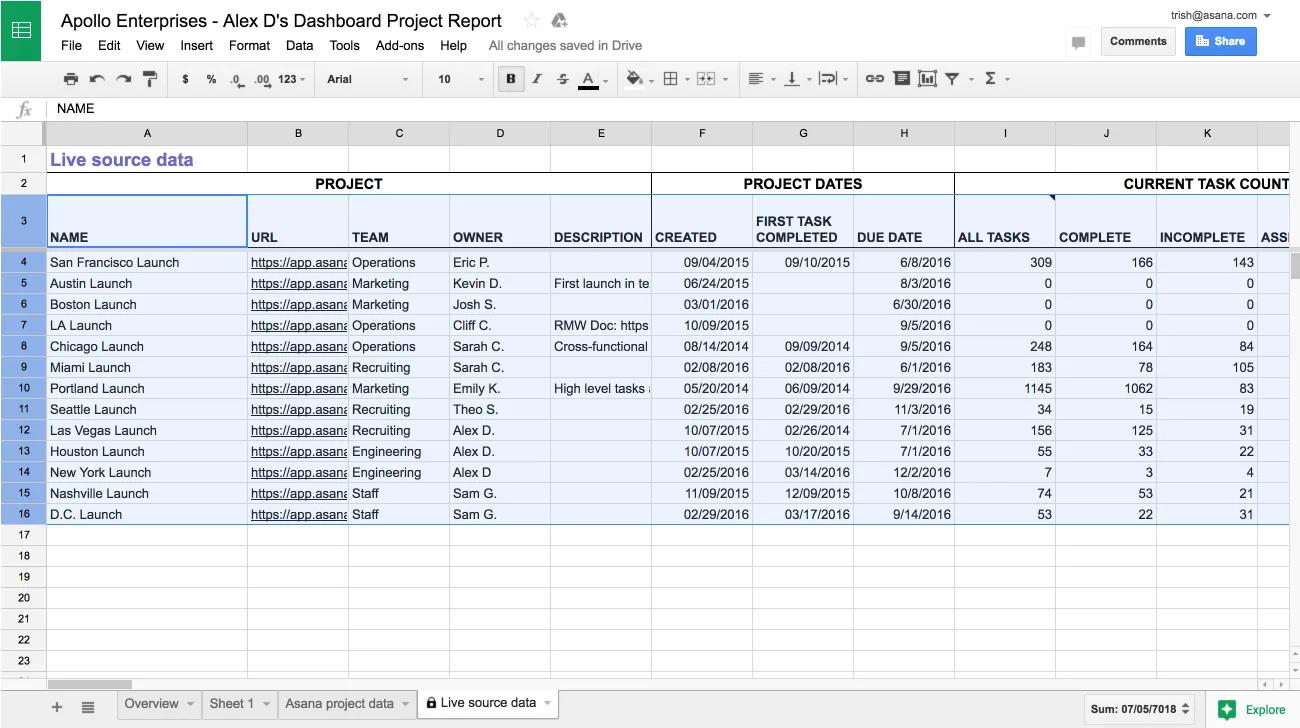Toggle strikethrough formatting
The image size is (1300, 728).
562,79
